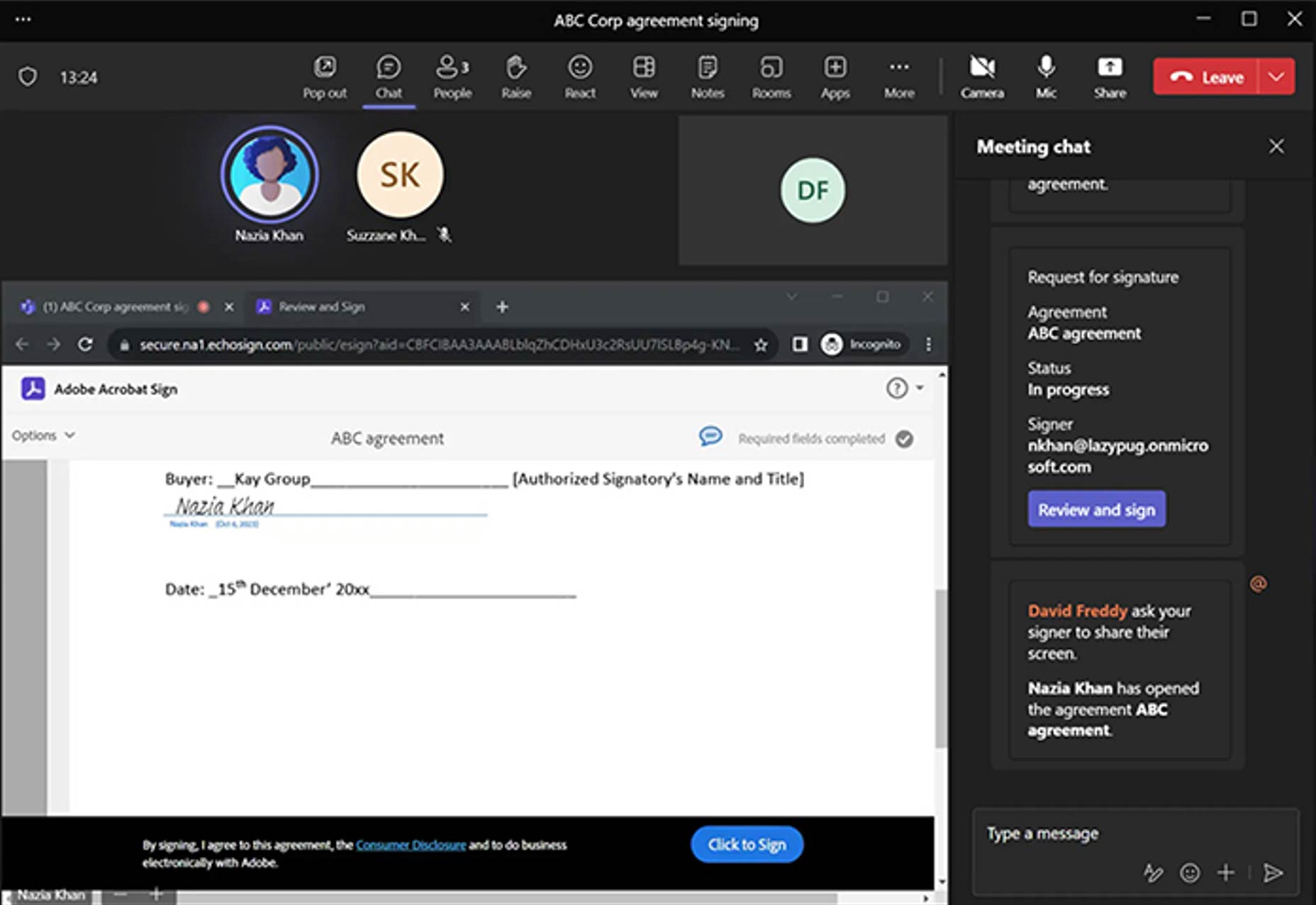Screen dimensions: 1316x905
Task: Select Suzzane Khan's SK avatar
Action: click(x=400, y=174)
